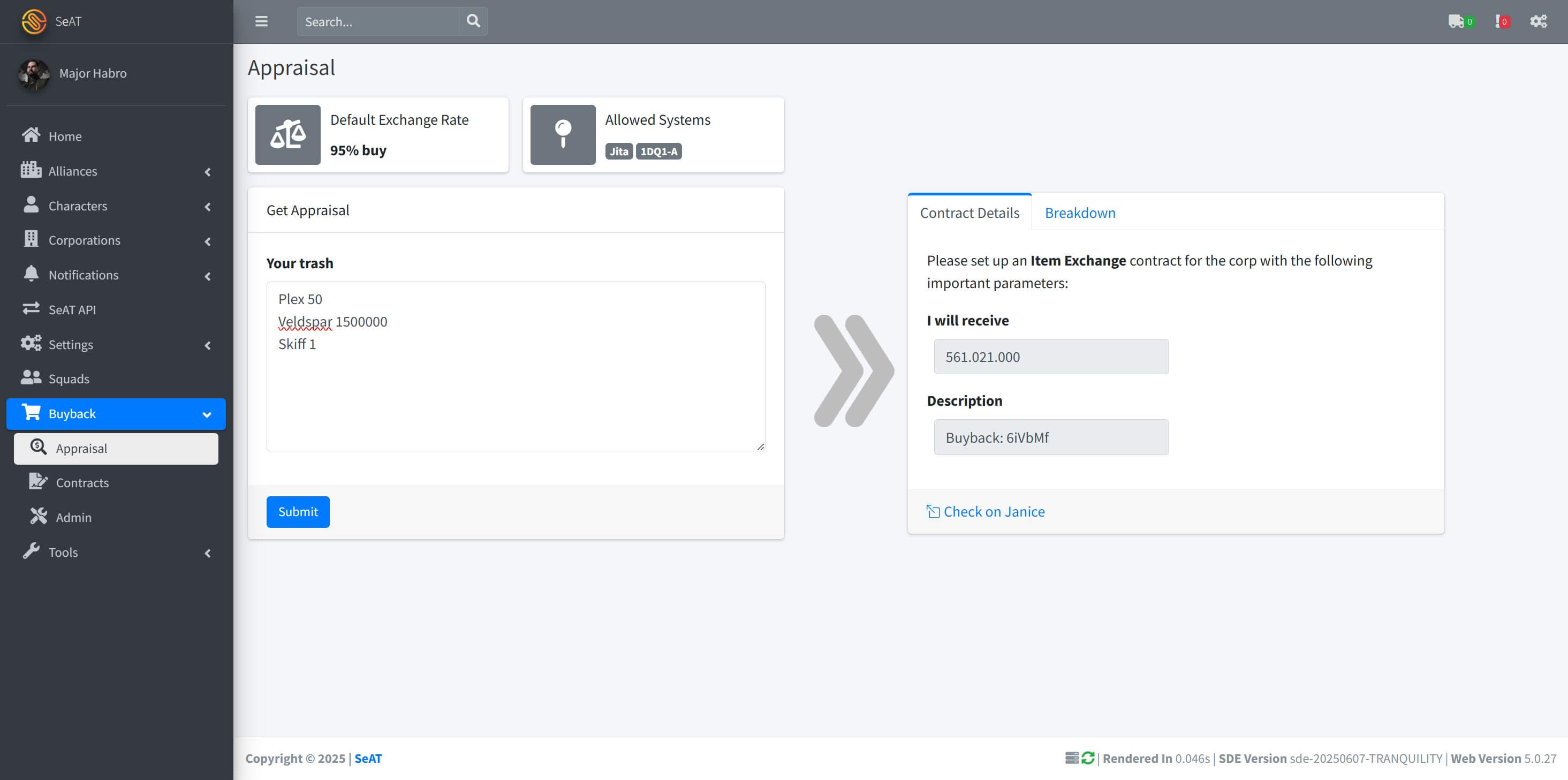Screen dimensions: 1568x780
Task: Click the search magnifier icon
Action: point(473,21)
